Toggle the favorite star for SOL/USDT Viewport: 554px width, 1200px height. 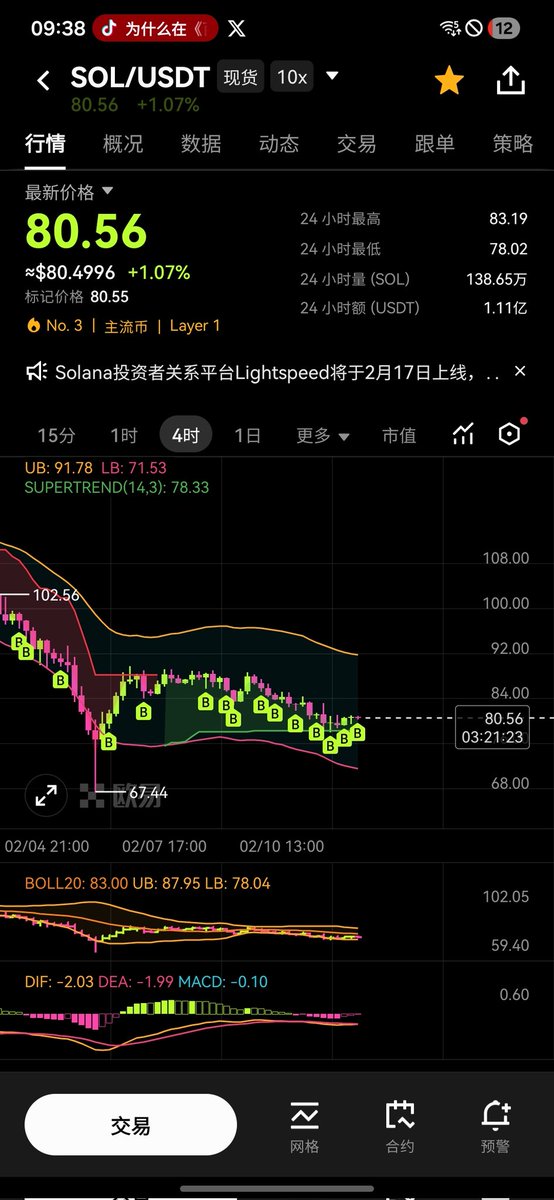449,81
